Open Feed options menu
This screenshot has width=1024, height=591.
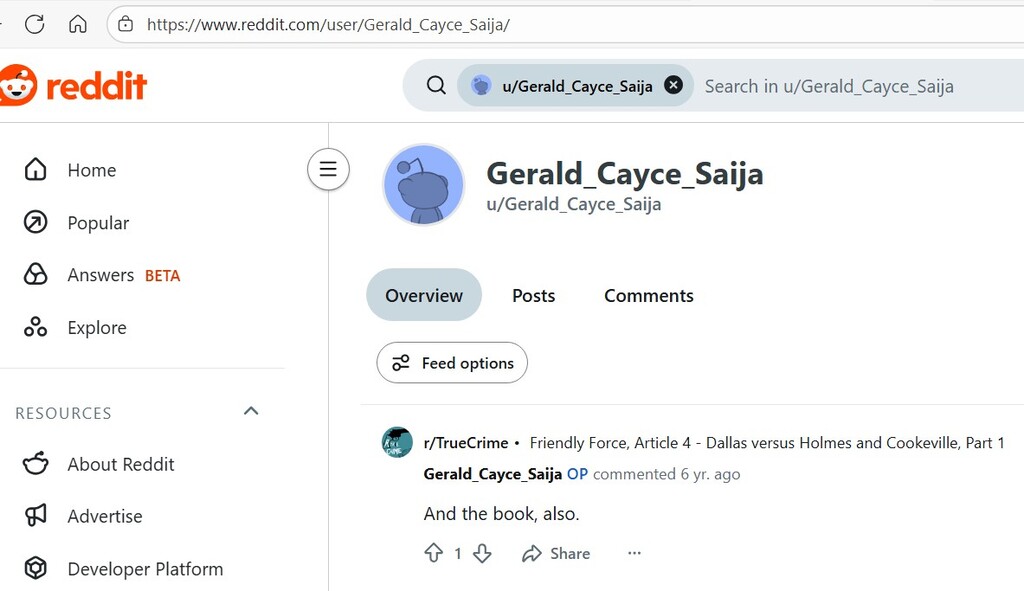pos(452,363)
